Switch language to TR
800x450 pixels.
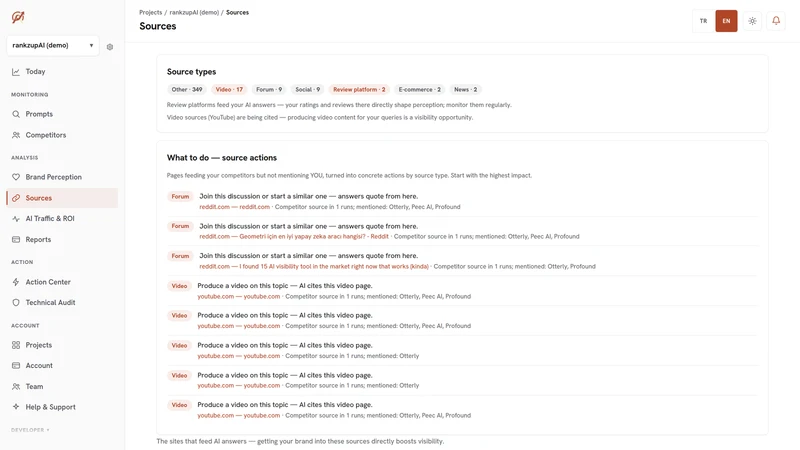click(704, 21)
